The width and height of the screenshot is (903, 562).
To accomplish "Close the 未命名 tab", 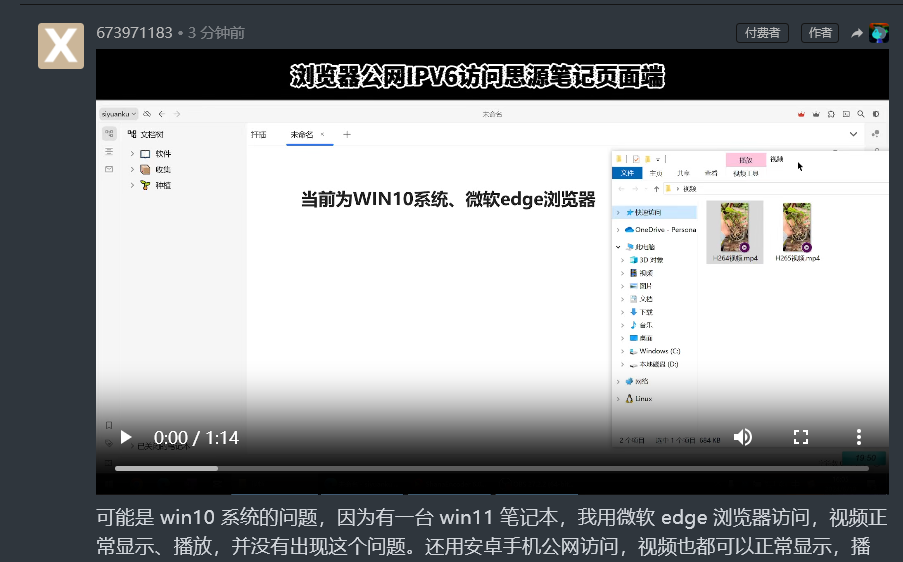I will [x=322, y=134].
